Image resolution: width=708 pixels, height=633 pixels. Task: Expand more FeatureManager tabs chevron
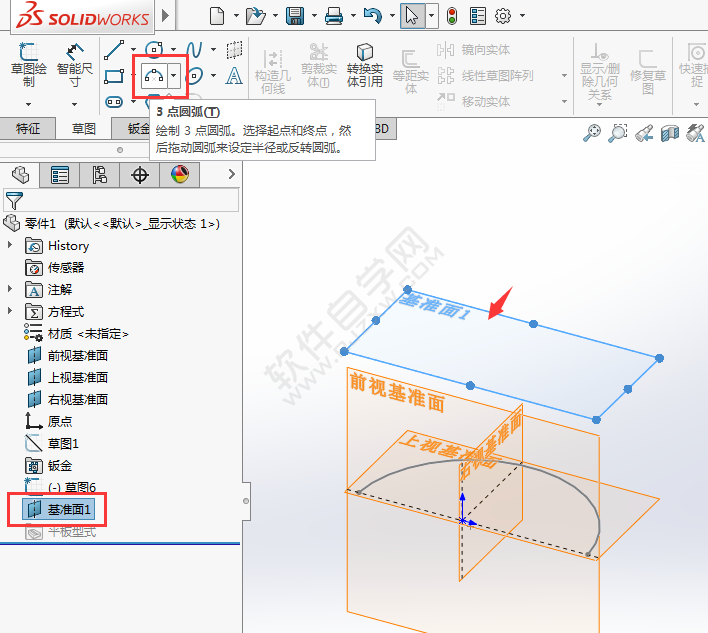[x=232, y=174]
